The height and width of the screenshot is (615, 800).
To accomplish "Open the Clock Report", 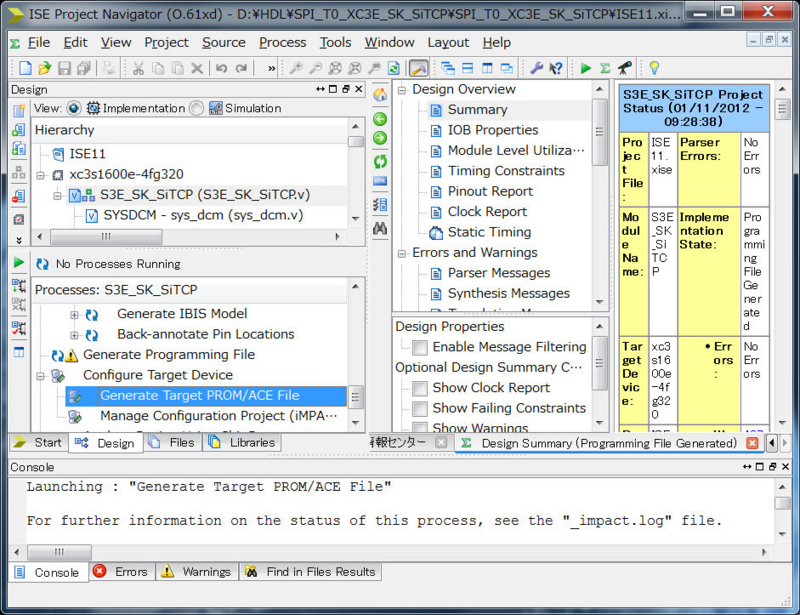I will coord(487,212).
